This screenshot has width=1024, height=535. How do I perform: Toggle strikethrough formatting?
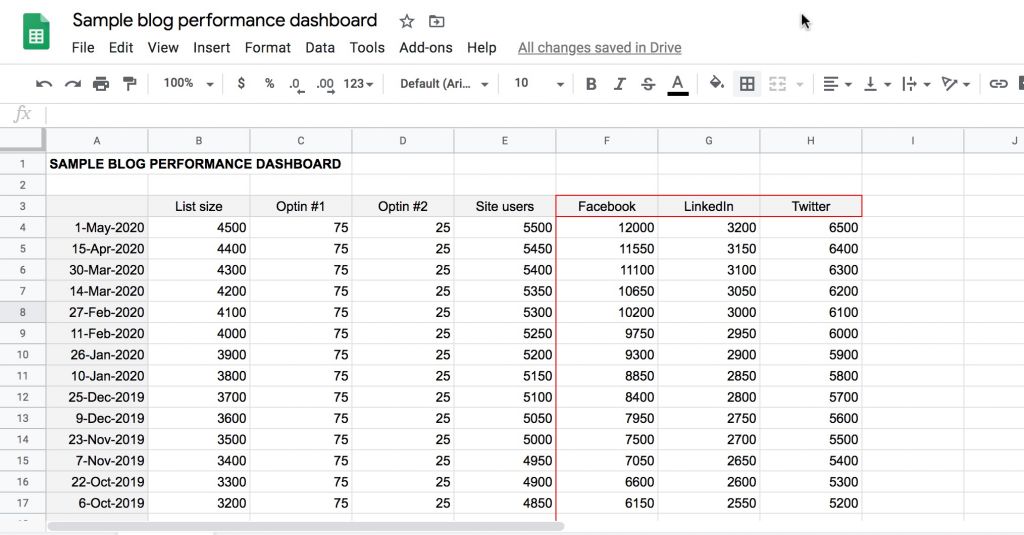(648, 84)
